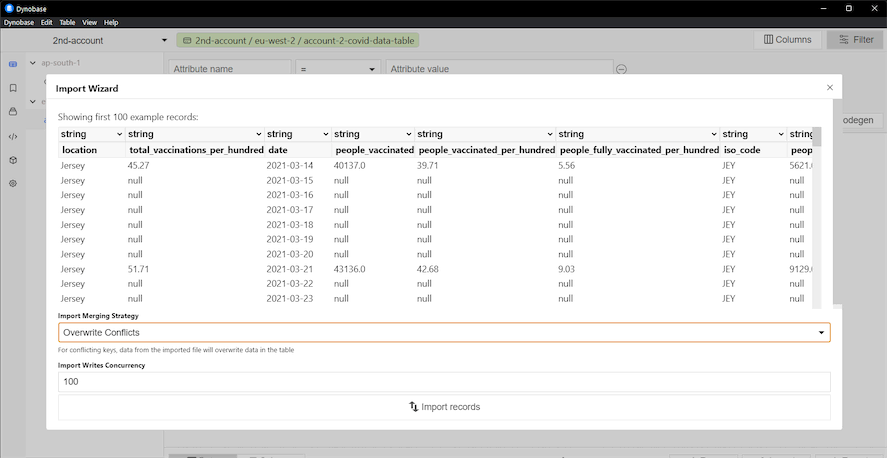Click the 9.03 cell
Screen dimensions: 887x458
click(566, 269)
